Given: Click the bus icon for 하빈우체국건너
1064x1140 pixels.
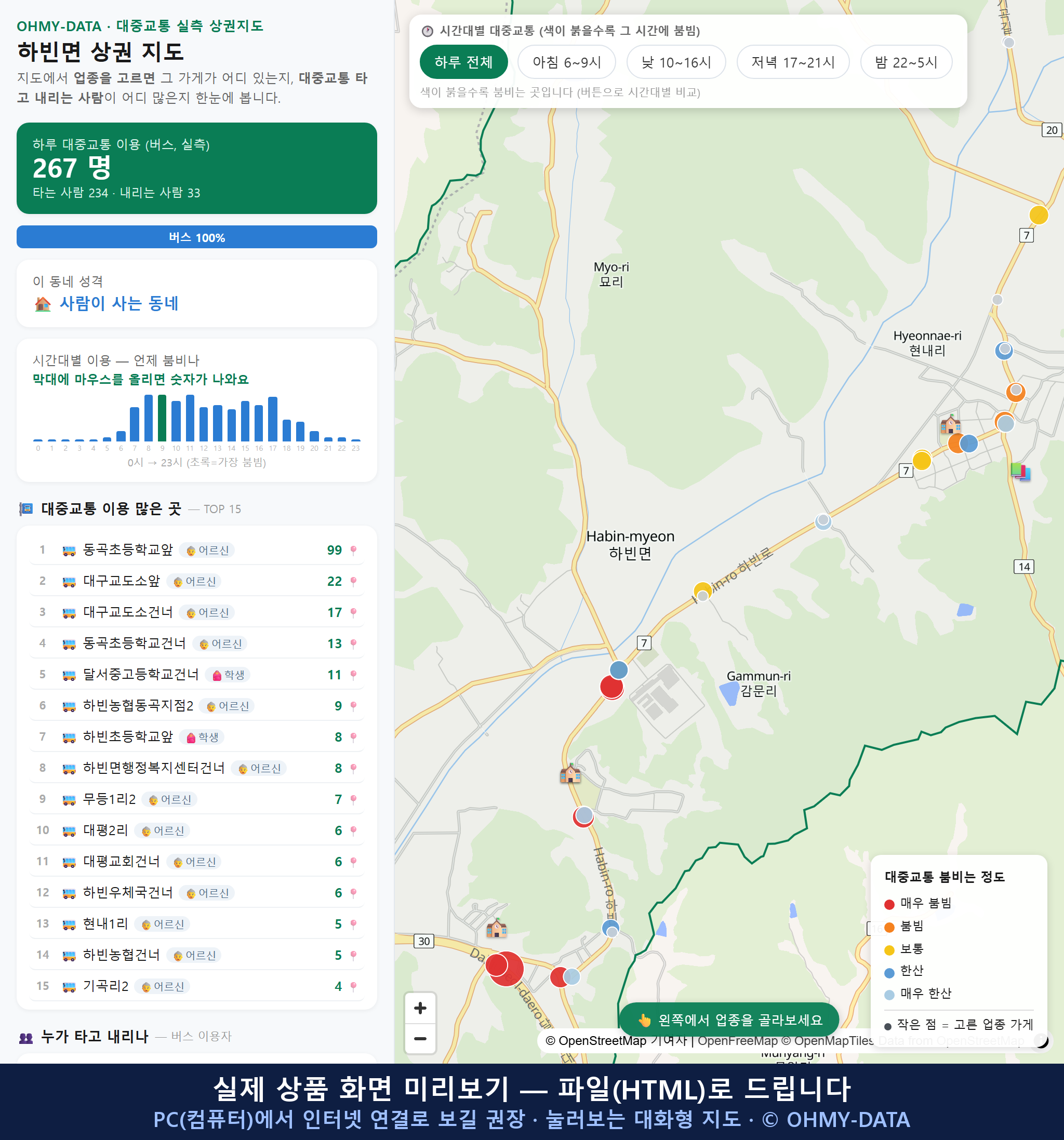Looking at the screenshot, I should (69, 893).
